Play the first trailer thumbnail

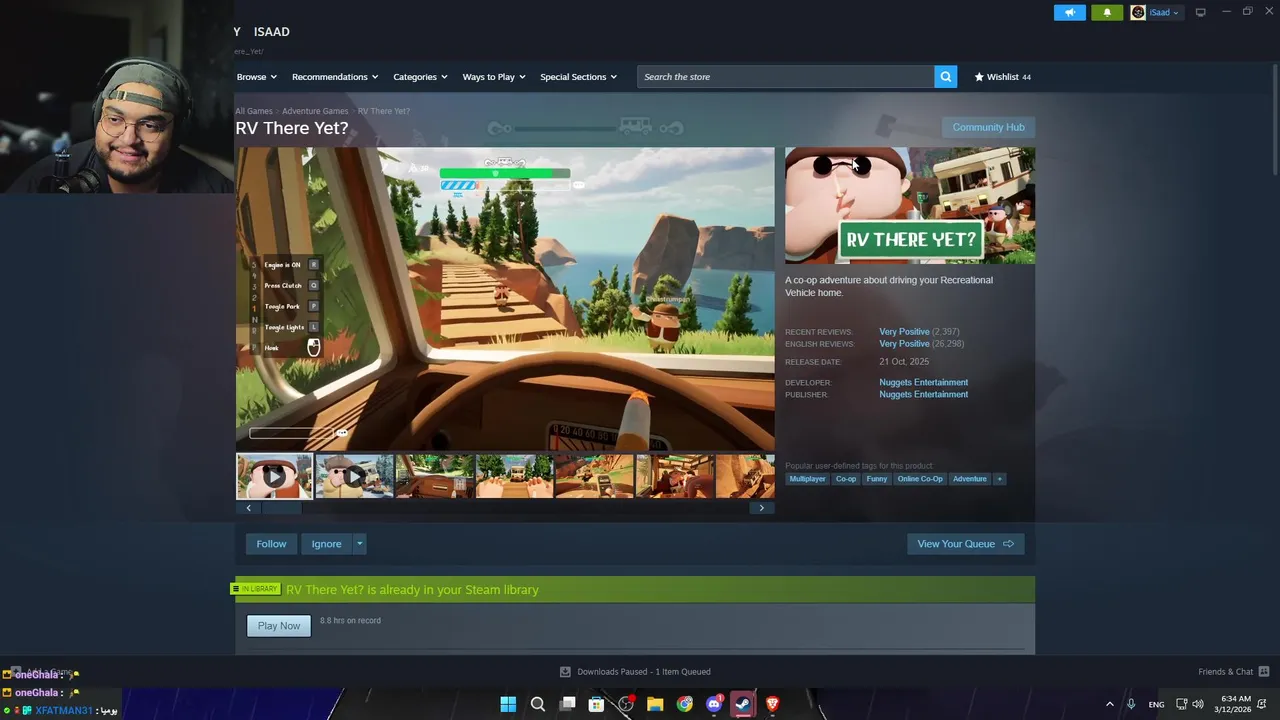click(x=274, y=476)
